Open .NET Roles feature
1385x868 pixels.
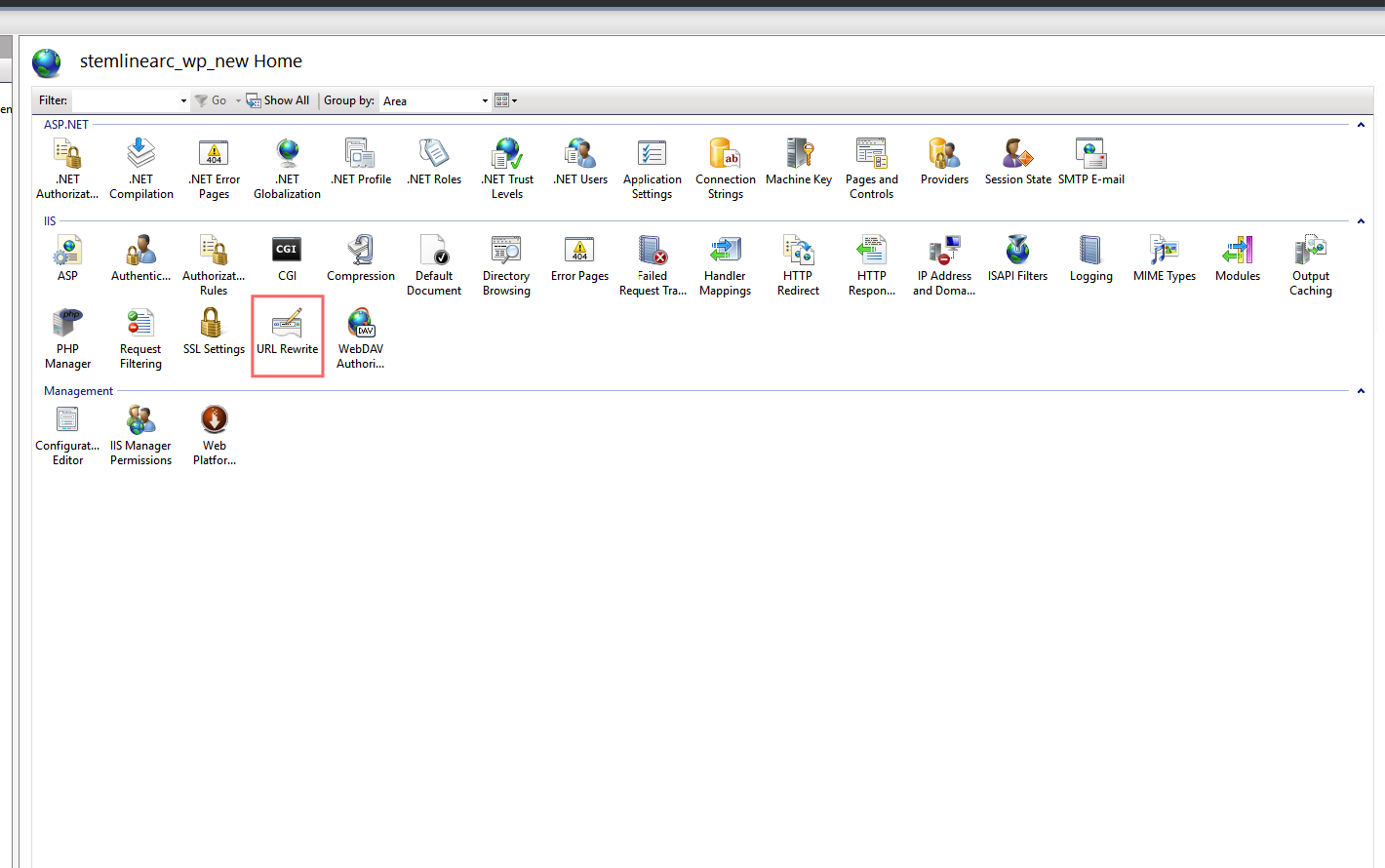[434, 162]
